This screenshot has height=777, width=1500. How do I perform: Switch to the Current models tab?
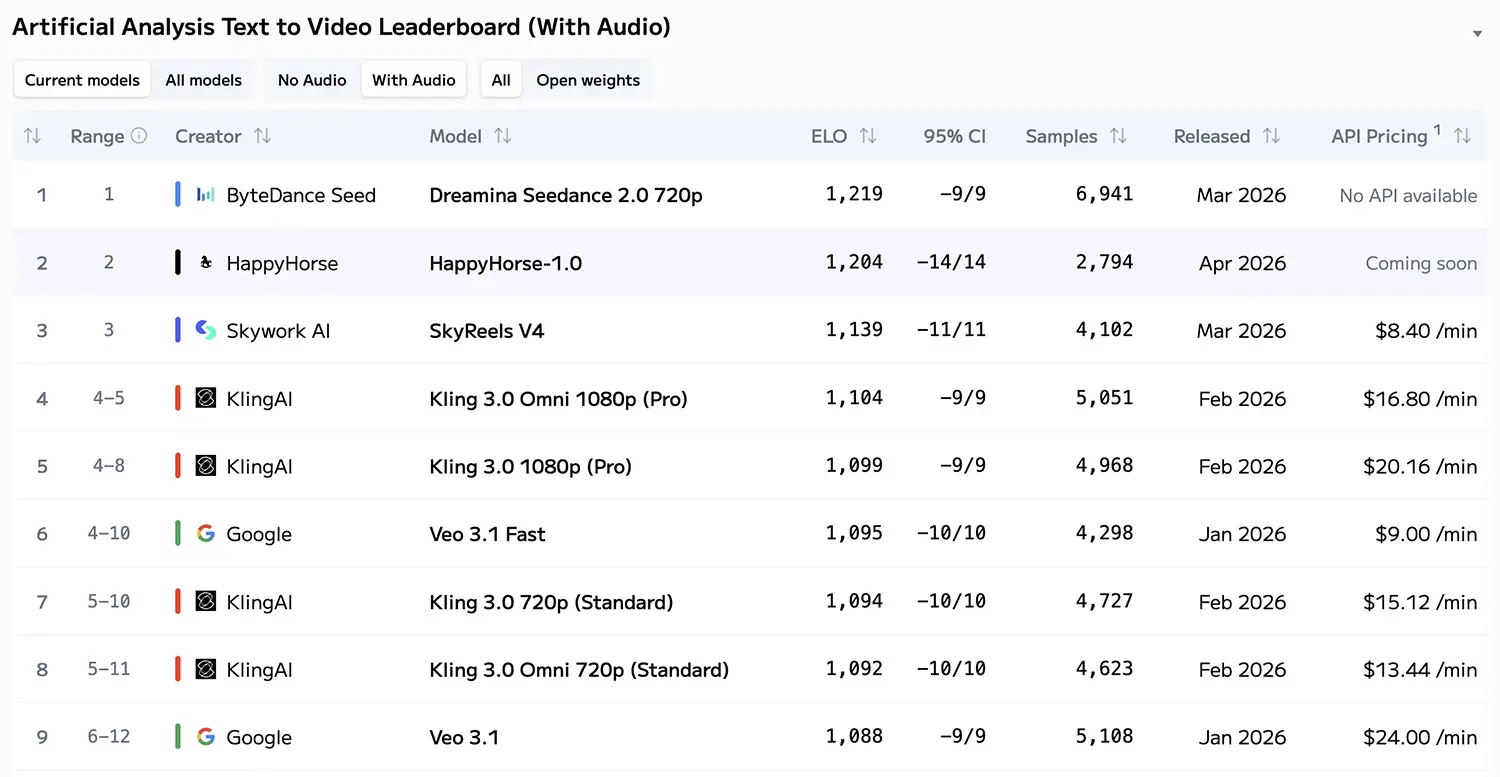(82, 80)
